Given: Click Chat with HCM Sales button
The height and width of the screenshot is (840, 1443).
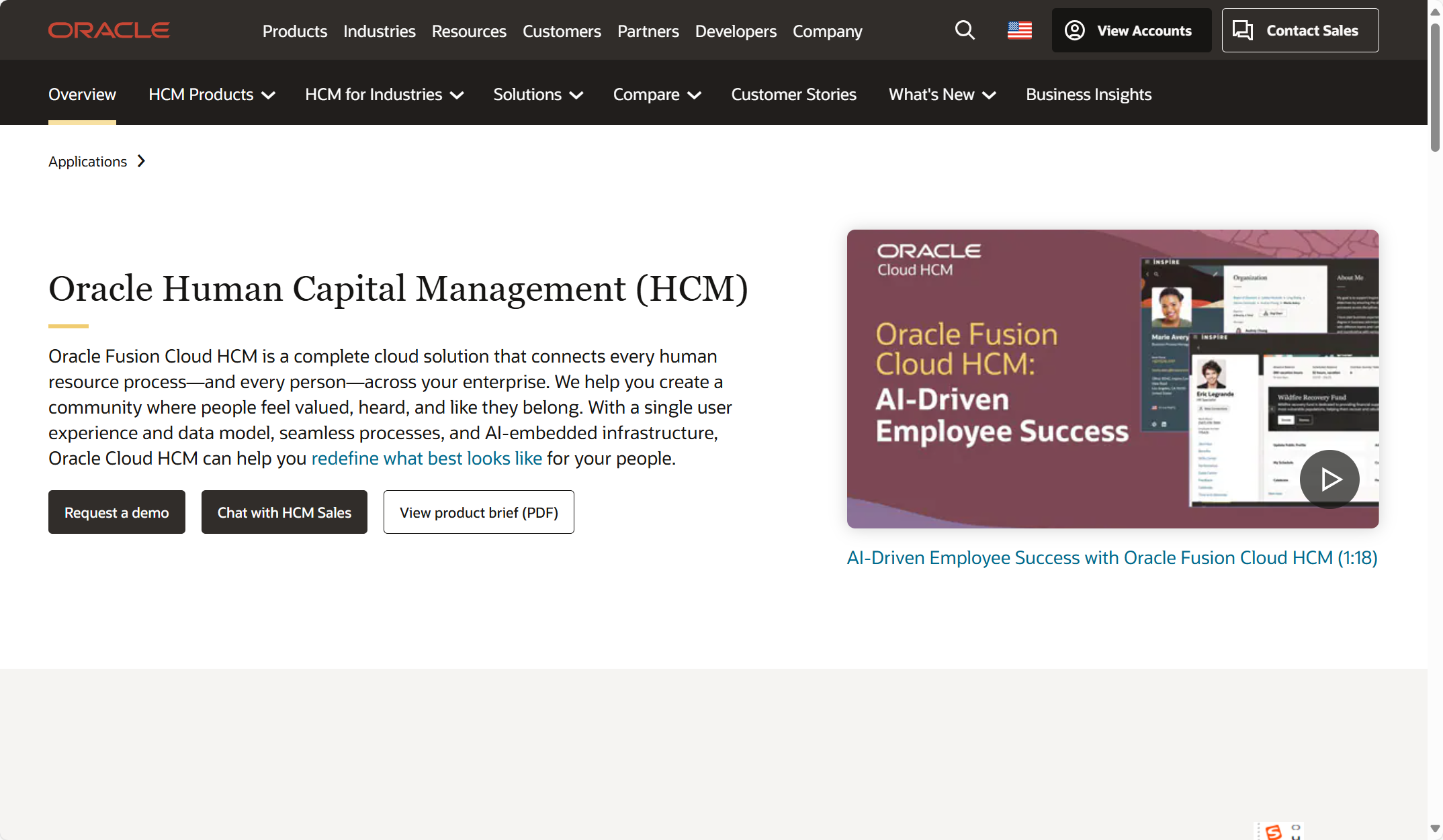Looking at the screenshot, I should coord(284,512).
